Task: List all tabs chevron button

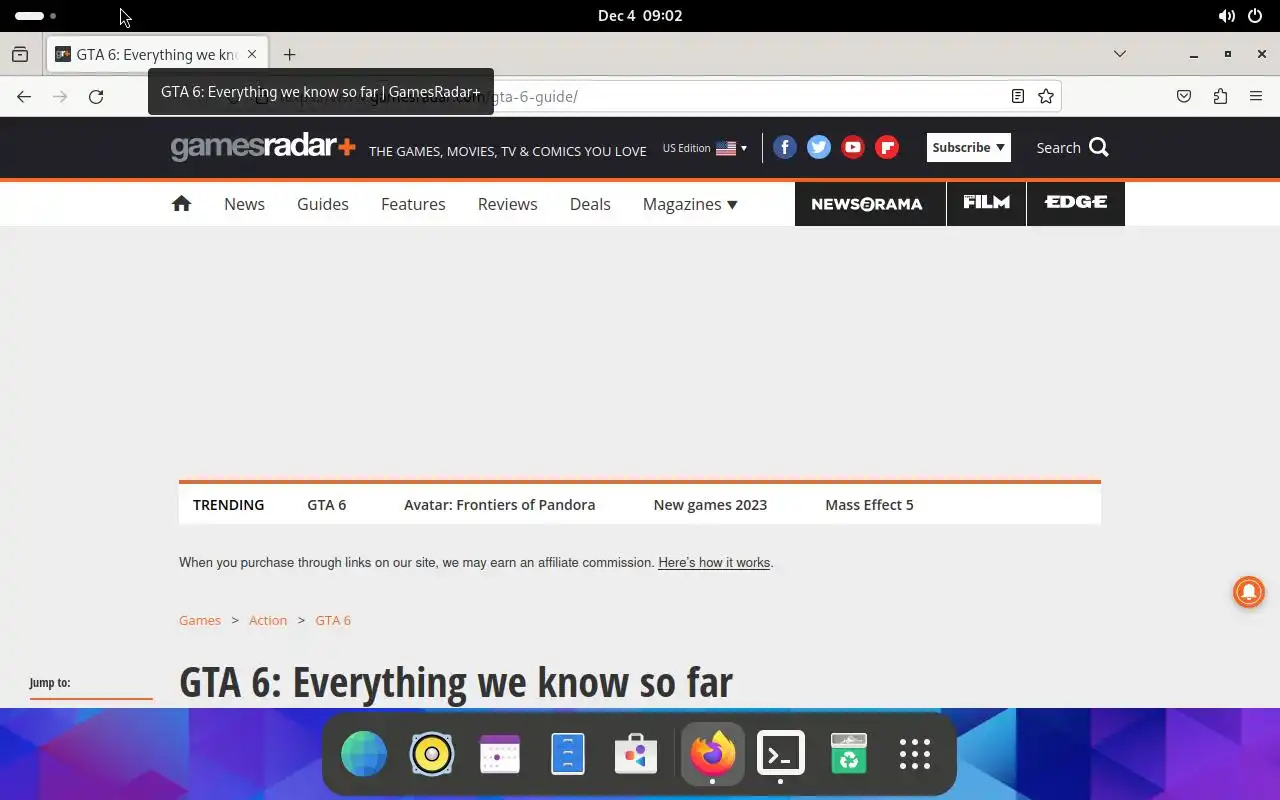Action: coord(1120,54)
